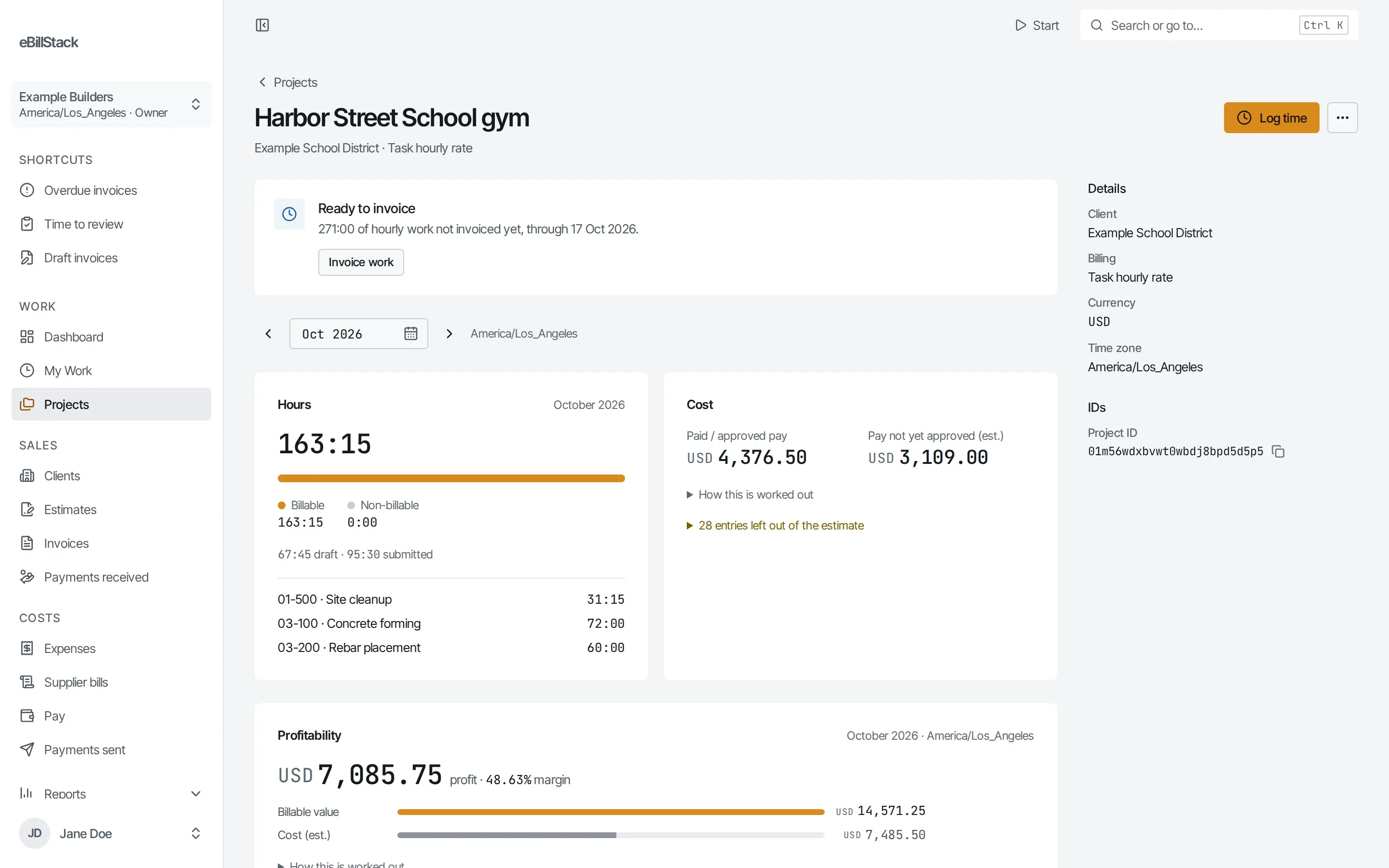Click Invoice work button

click(361, 262)
